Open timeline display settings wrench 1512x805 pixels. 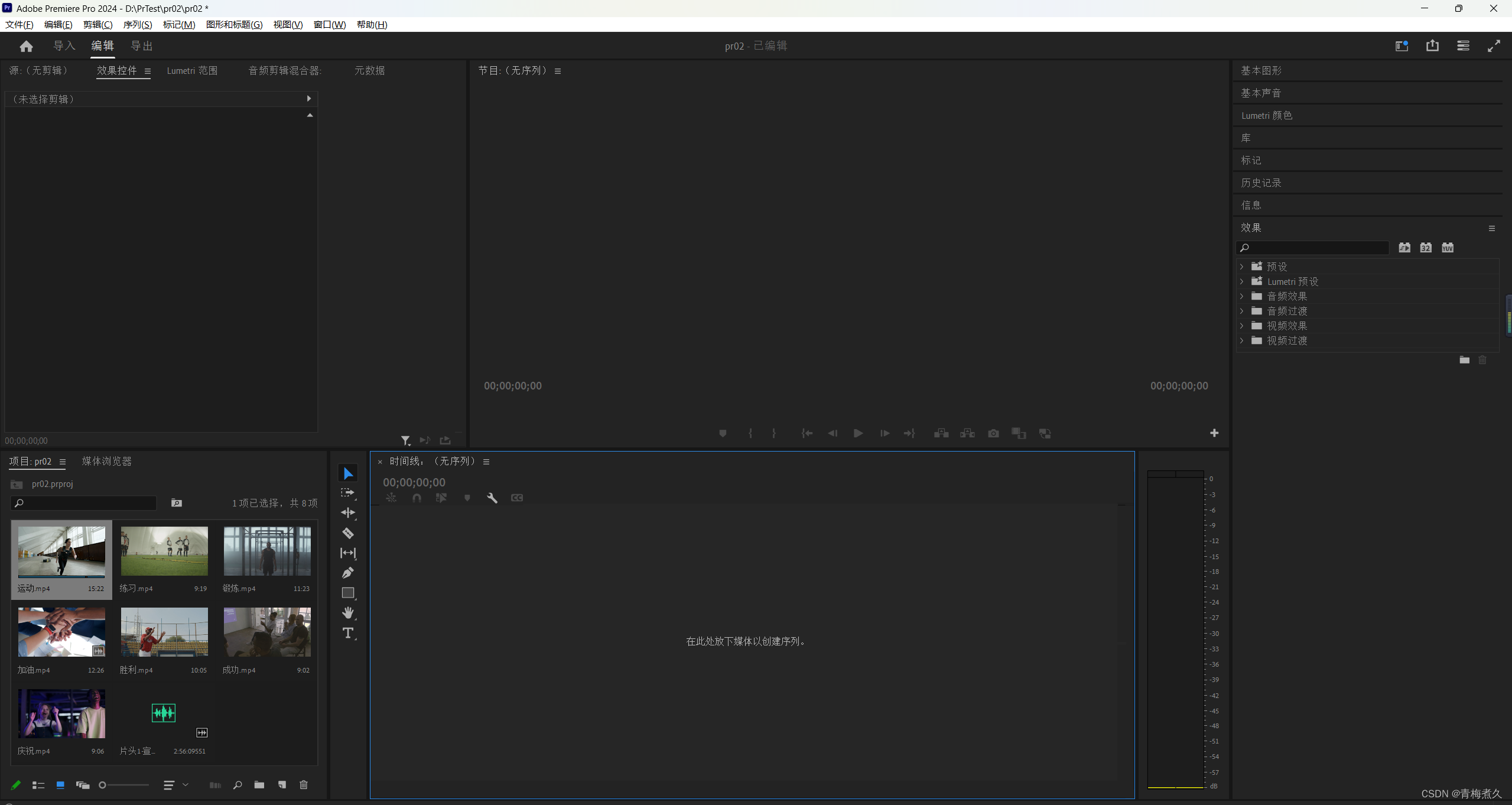point(492,498)
